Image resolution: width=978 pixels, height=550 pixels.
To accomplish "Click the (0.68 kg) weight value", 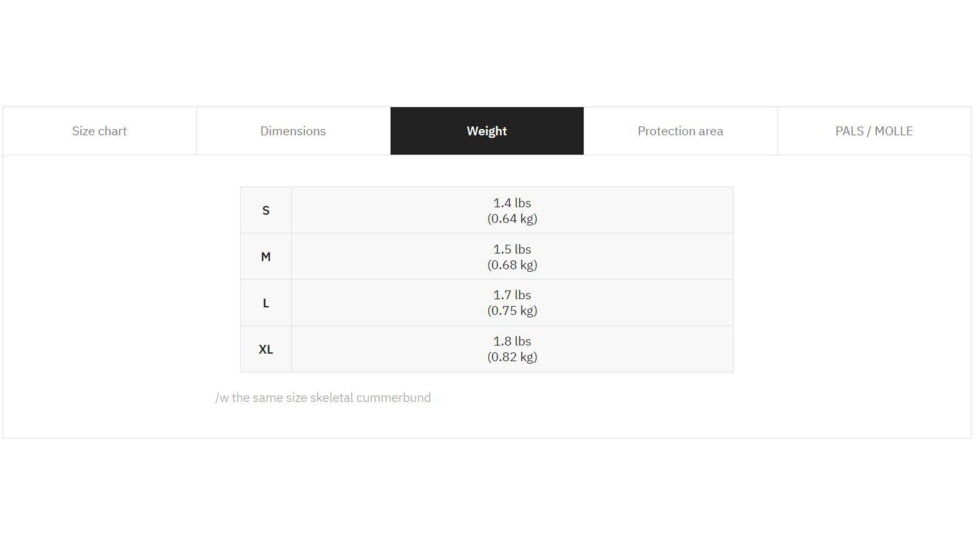I will pos(512,265).
